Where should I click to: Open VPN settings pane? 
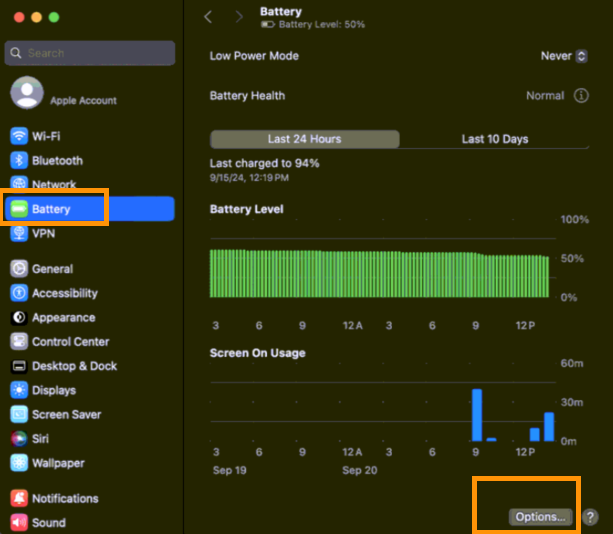[42, 233]
